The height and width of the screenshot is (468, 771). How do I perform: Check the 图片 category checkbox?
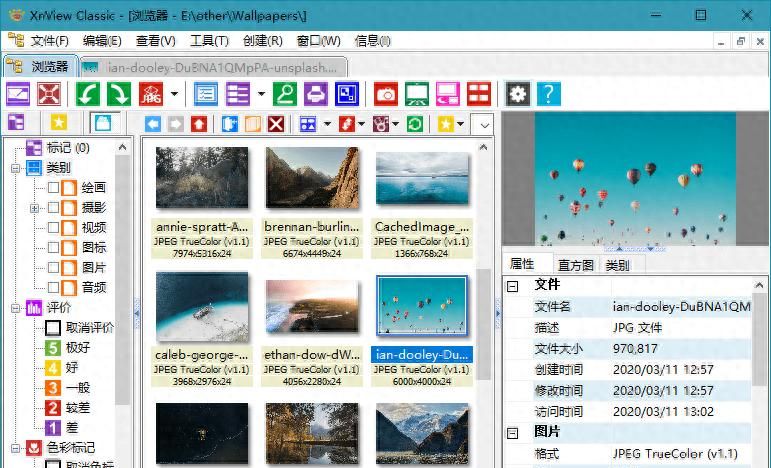tap(53, 267)
